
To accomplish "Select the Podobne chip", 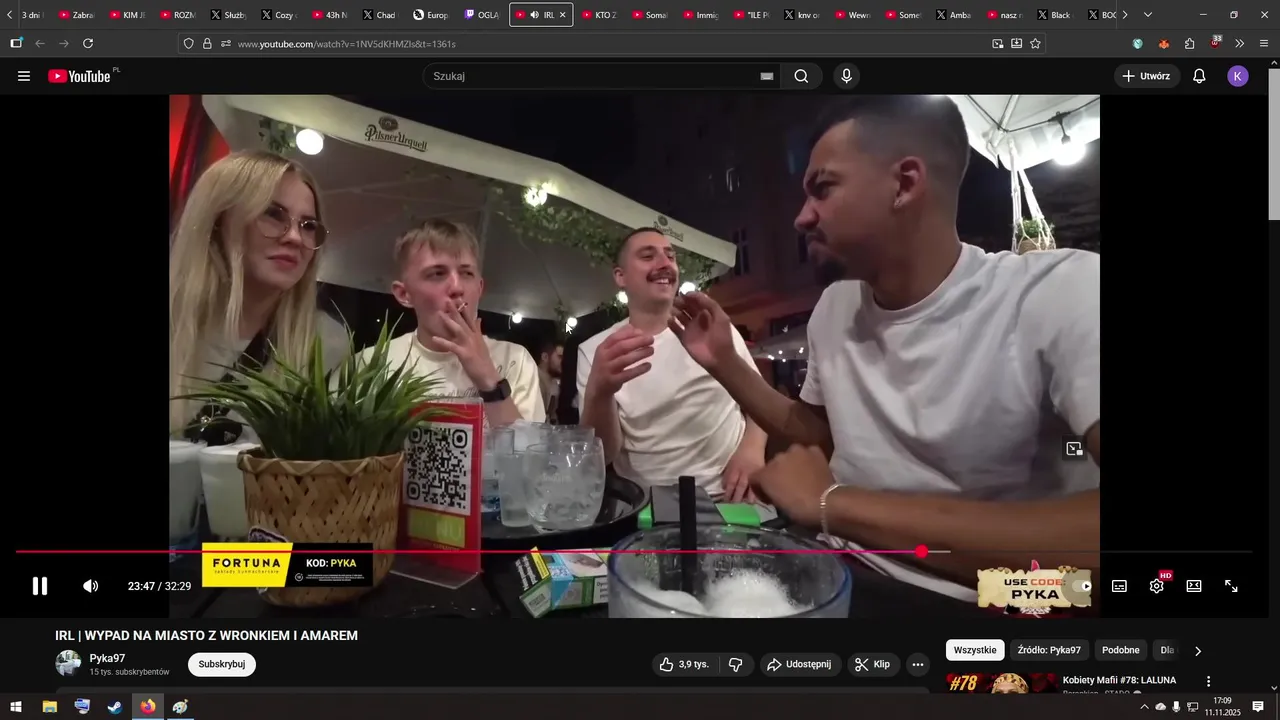I will 1121,650.
